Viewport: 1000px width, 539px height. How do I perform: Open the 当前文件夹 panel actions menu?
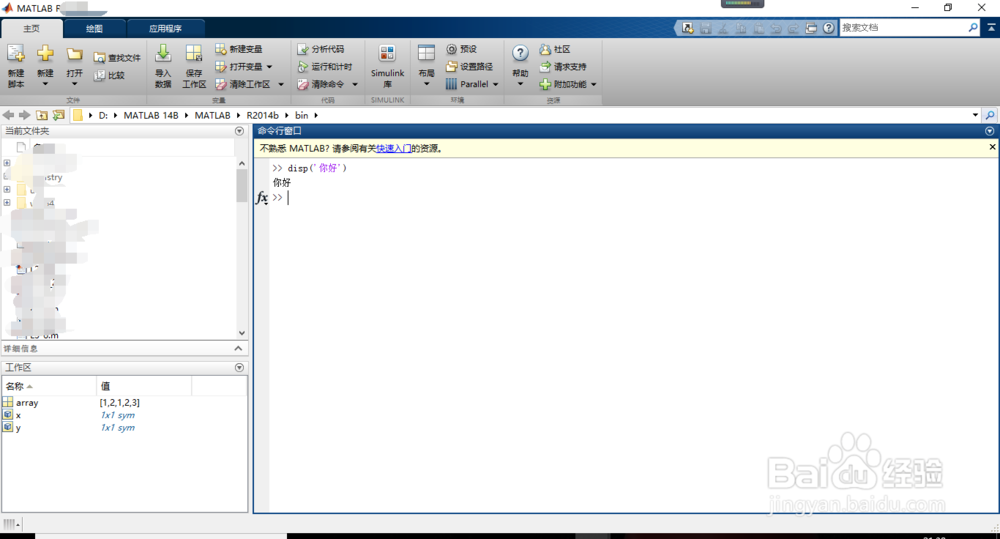click(x=239, y=131)
